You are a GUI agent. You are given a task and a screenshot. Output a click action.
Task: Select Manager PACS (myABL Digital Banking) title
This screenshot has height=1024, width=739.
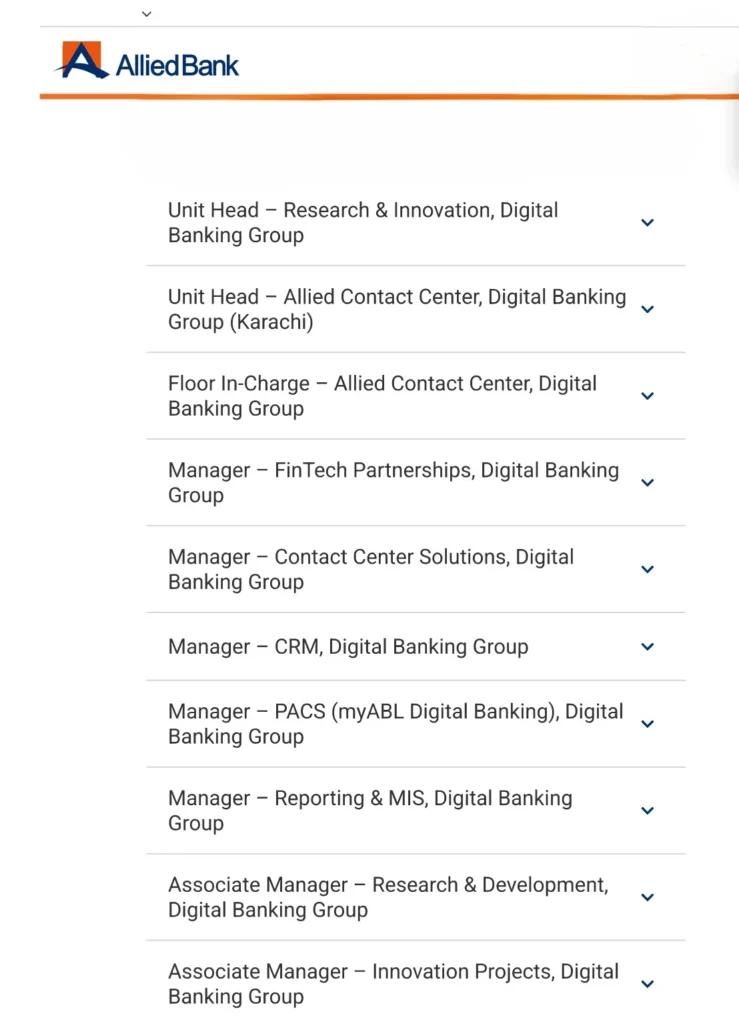395,724
